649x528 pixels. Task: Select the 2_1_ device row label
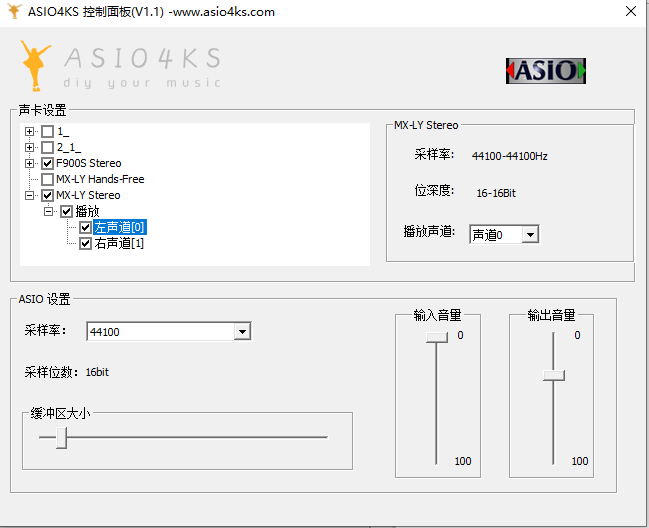click(69, 147)
